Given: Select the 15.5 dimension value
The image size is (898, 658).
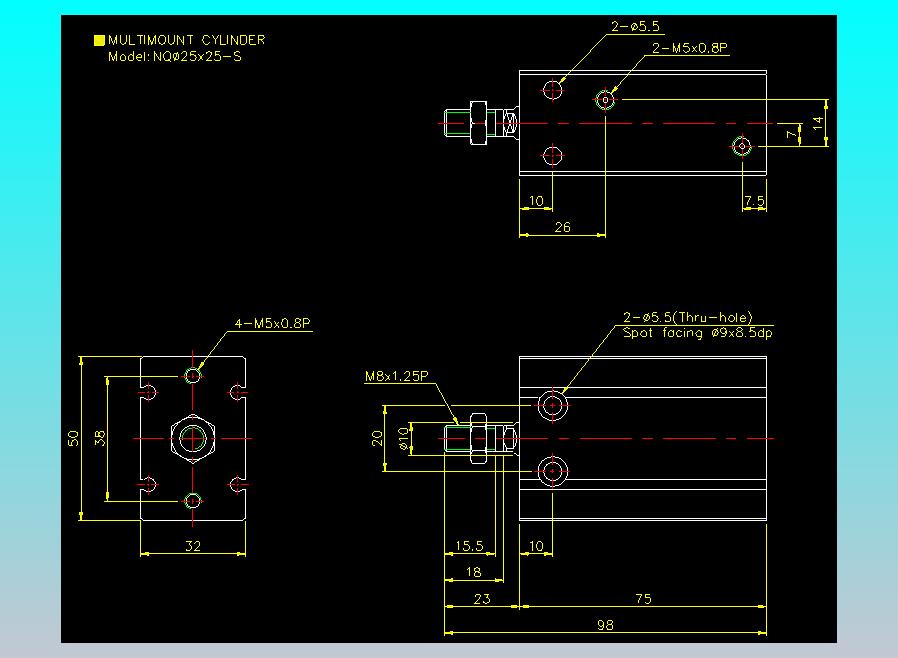Looking at the screenshot, I should pyautogui.click(x=469, y=546).
